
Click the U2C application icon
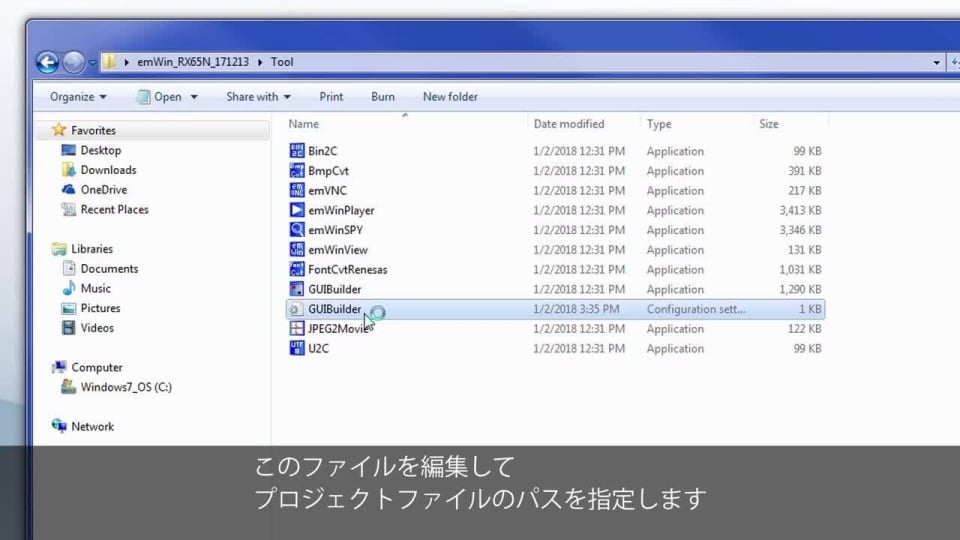point(296,349)
